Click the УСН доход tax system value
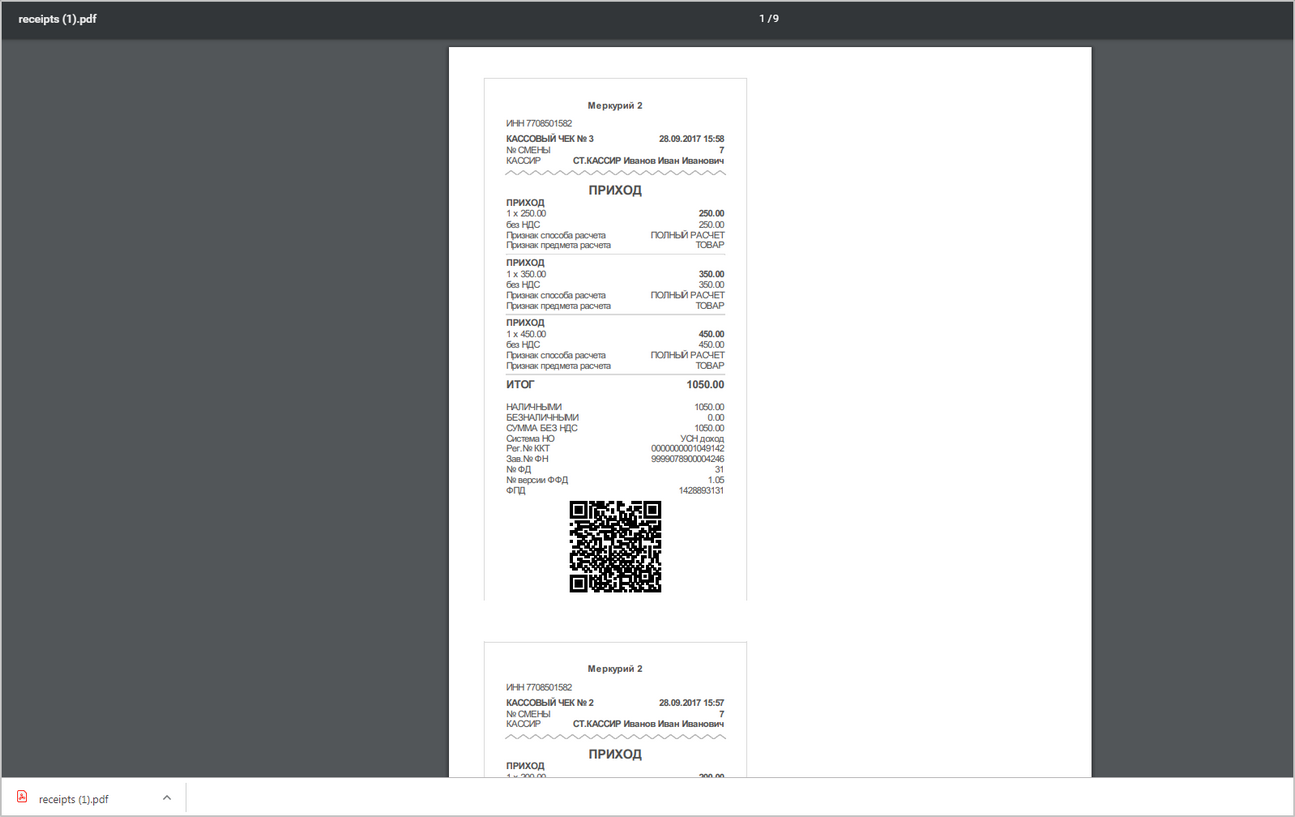 pyautogui.click(x=702, y=439)
